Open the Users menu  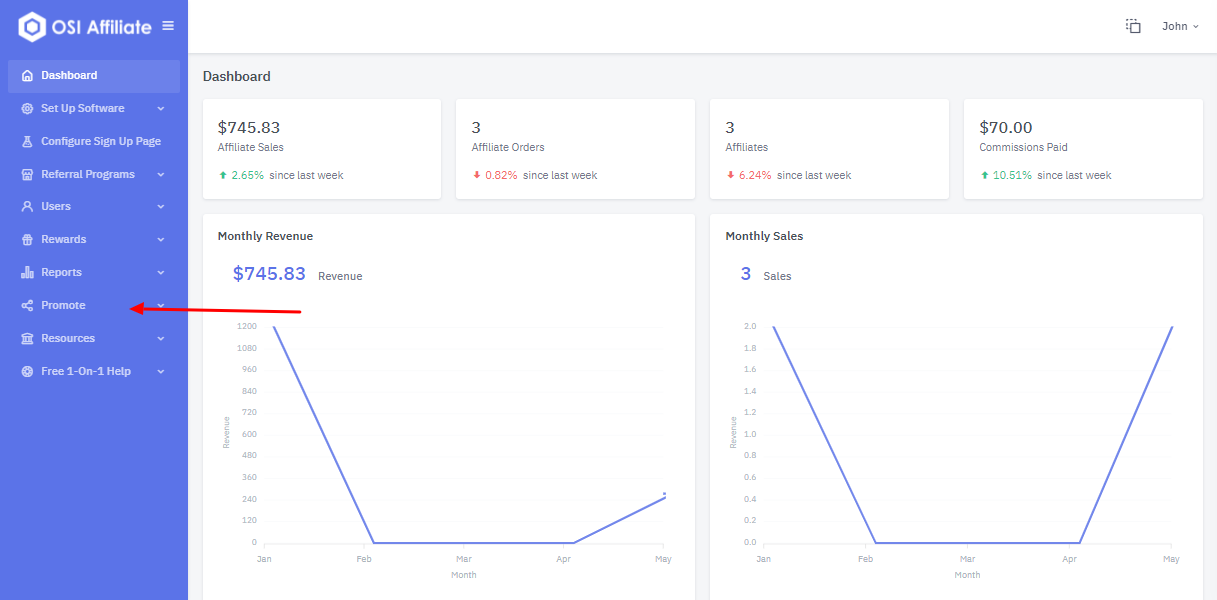click(94, 207)
